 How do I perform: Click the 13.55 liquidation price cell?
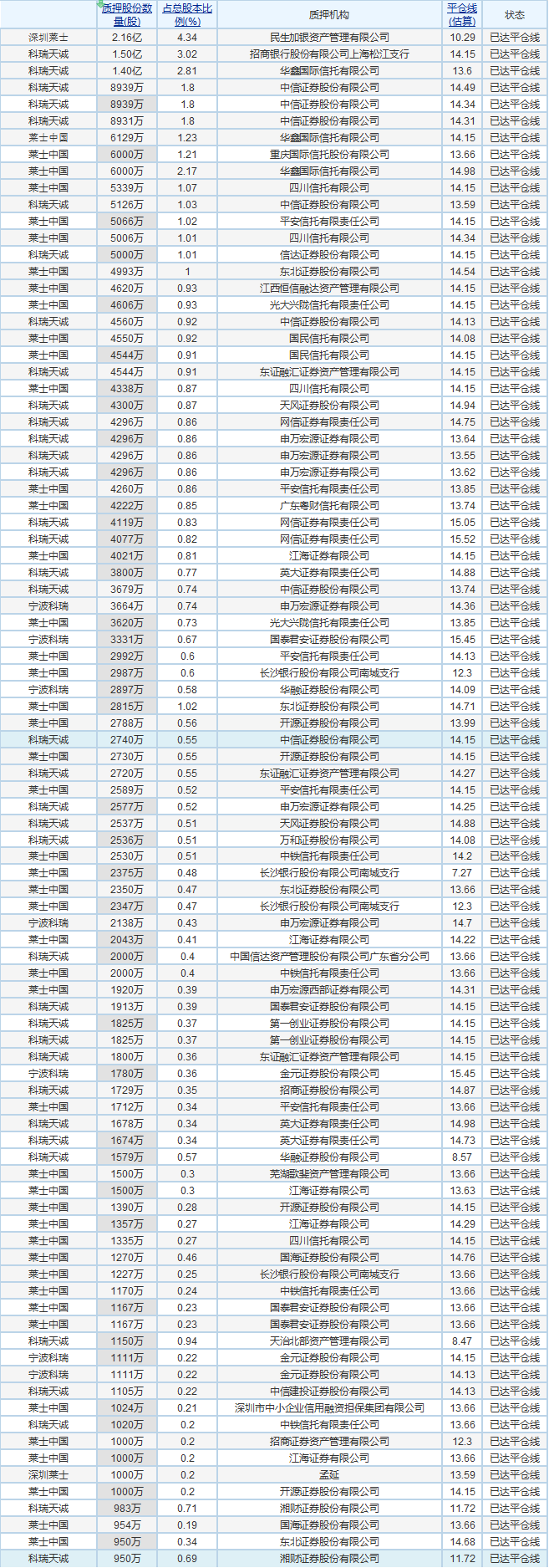tap(462, 456)
